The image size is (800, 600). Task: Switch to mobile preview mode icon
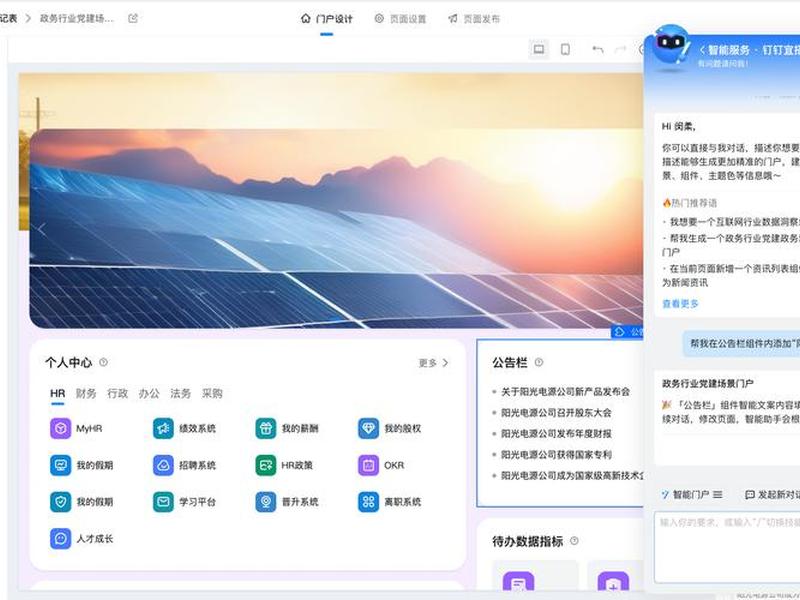point(565,49)
